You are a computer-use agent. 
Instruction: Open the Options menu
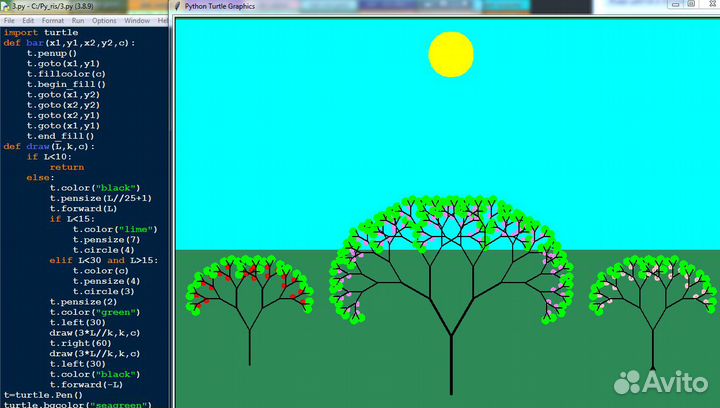click(104, 20)
